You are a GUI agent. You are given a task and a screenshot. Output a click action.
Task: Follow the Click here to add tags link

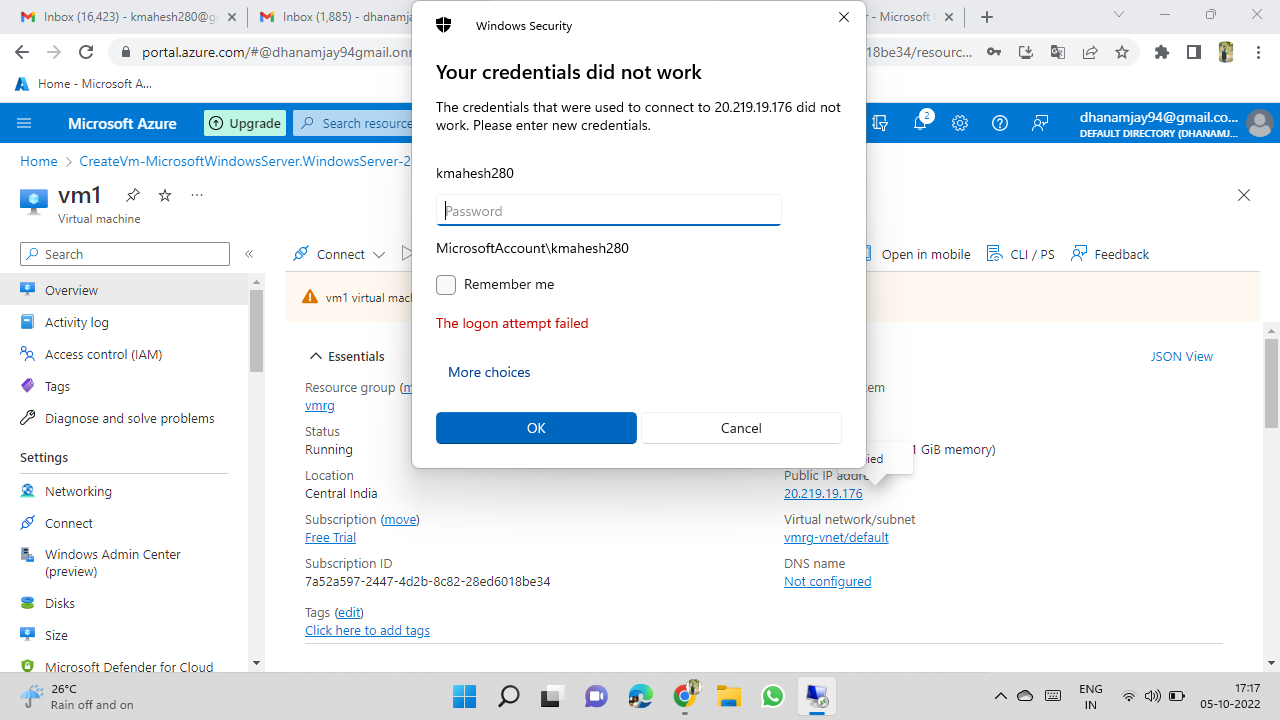click(x=367, y=630)
